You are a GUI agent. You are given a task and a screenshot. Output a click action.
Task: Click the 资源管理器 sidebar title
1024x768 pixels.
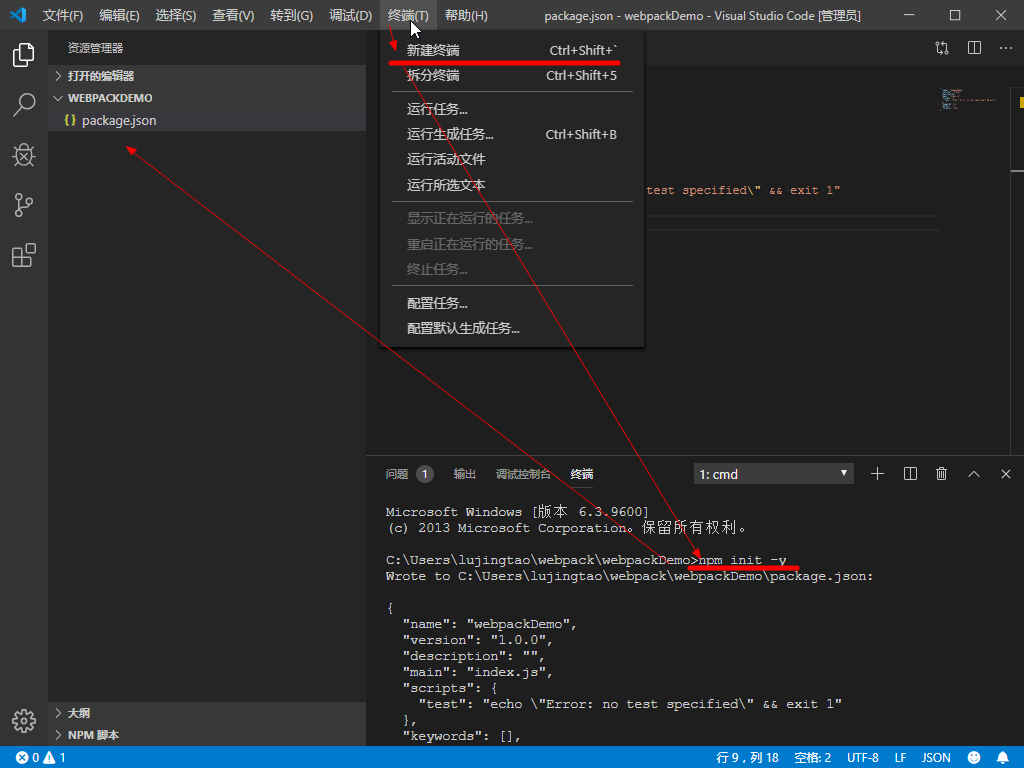(x=95, y=48)
